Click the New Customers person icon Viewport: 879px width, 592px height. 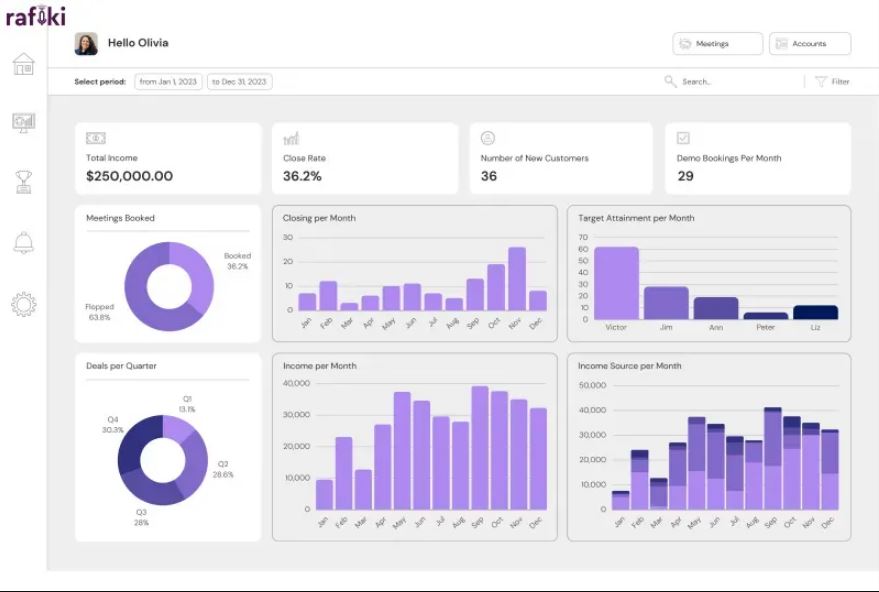click(488, 138)
